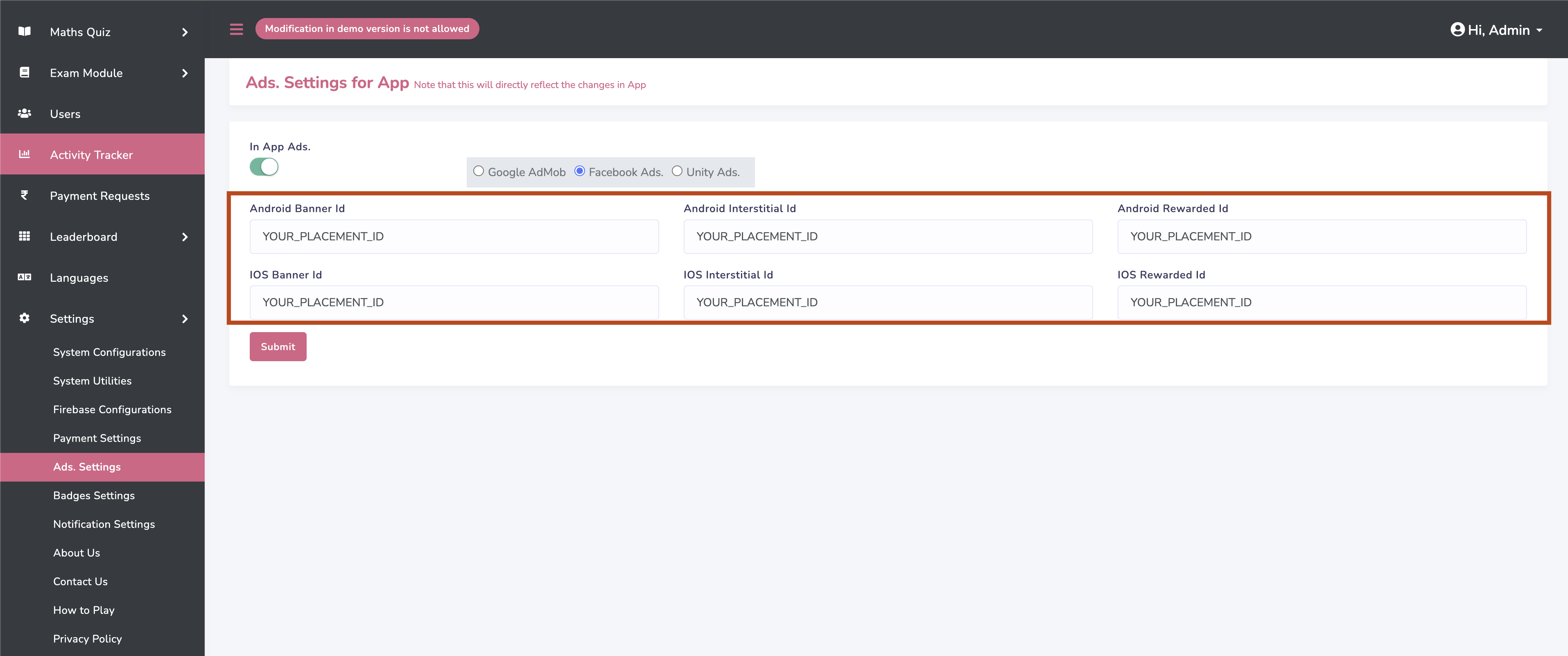Click the Languages translate icon

(x=24, y=277)
